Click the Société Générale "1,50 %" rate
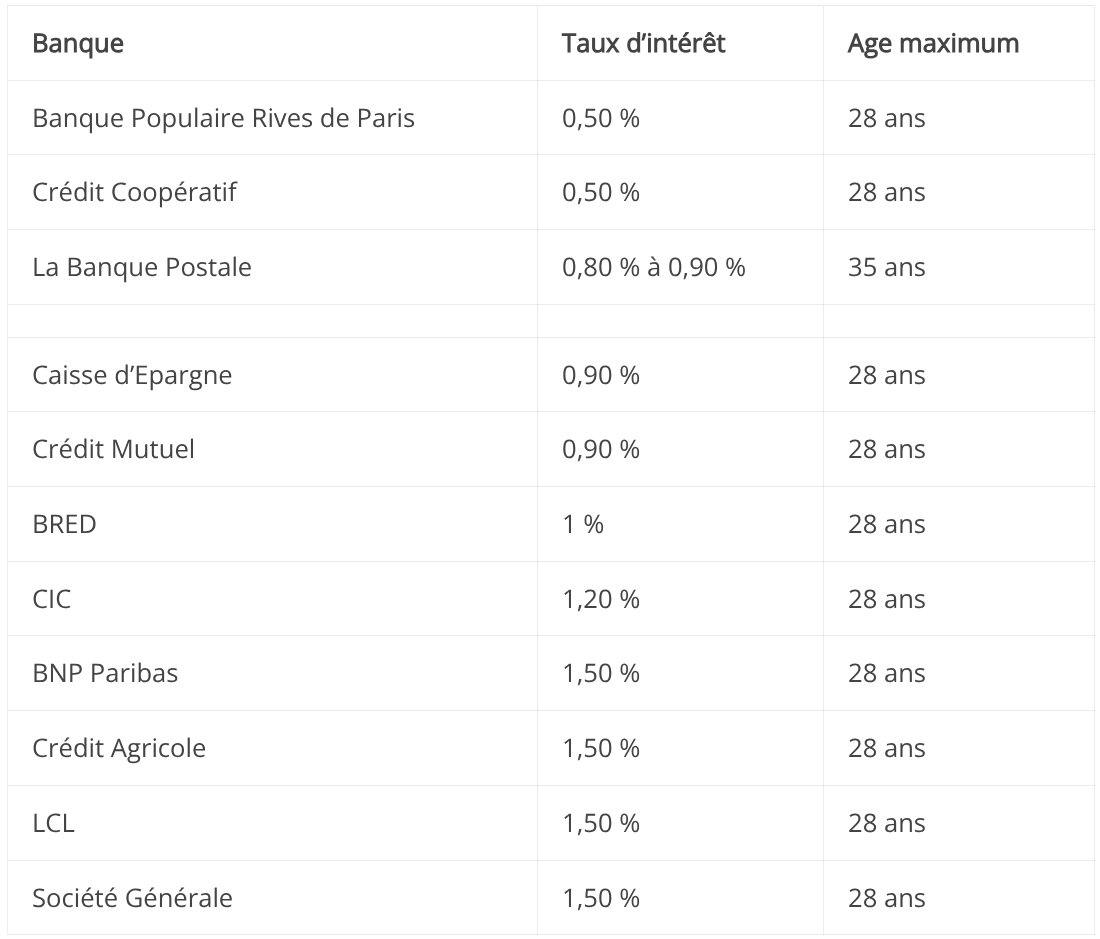The width and height of the screenshot is (1100, 939). 600,898
